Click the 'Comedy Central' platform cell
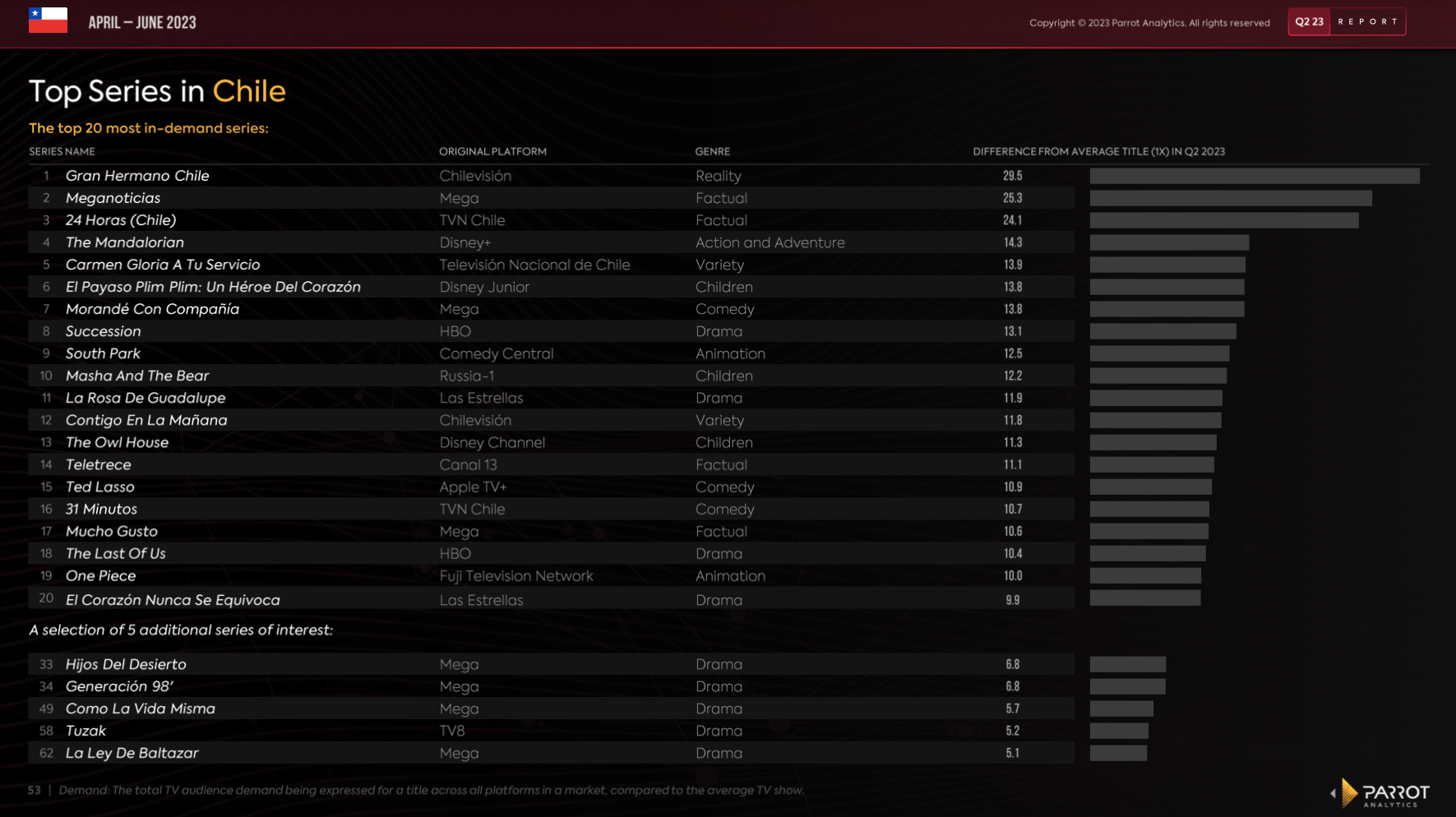 (497, 353)
